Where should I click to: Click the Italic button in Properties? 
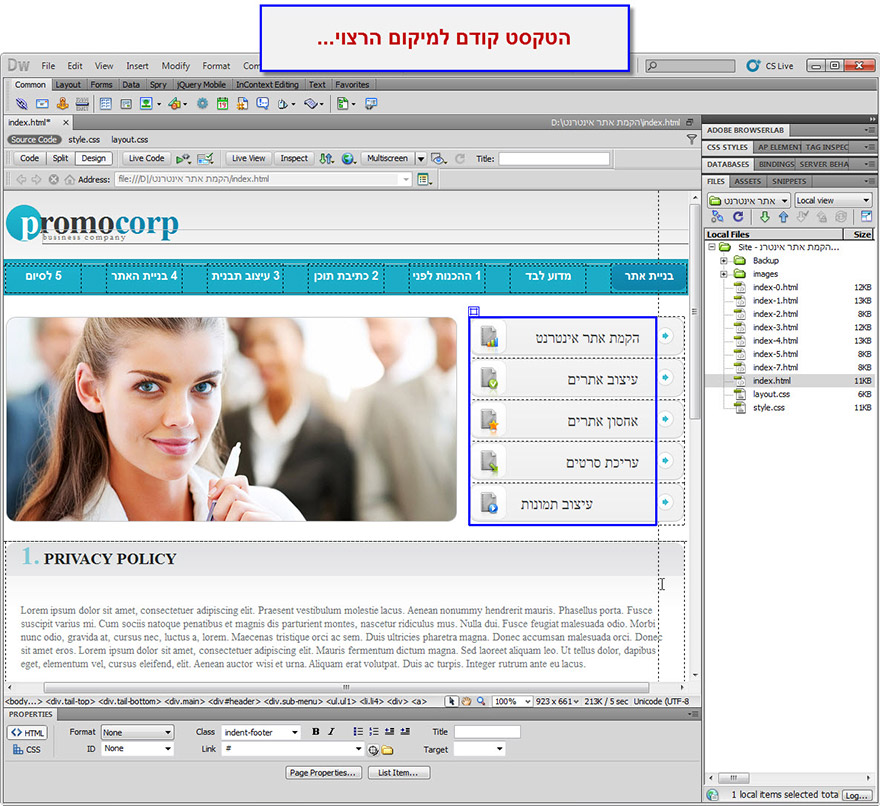tap(331, 731)
